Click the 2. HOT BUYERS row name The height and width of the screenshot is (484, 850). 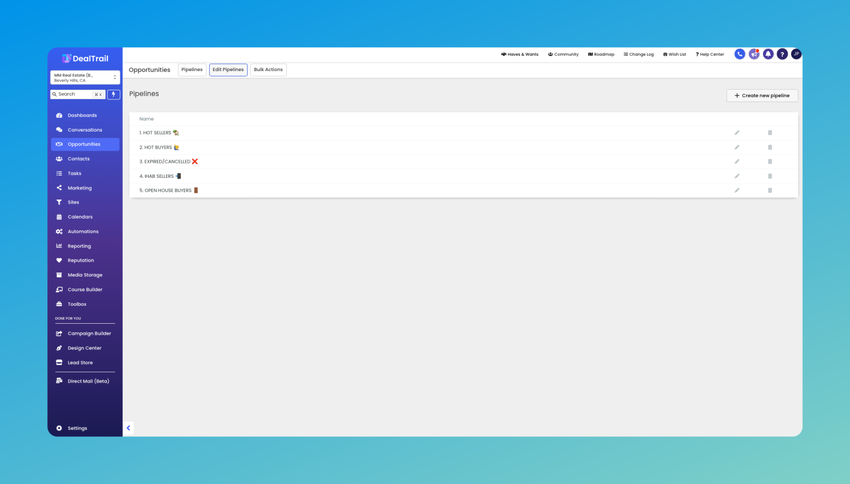159,147
